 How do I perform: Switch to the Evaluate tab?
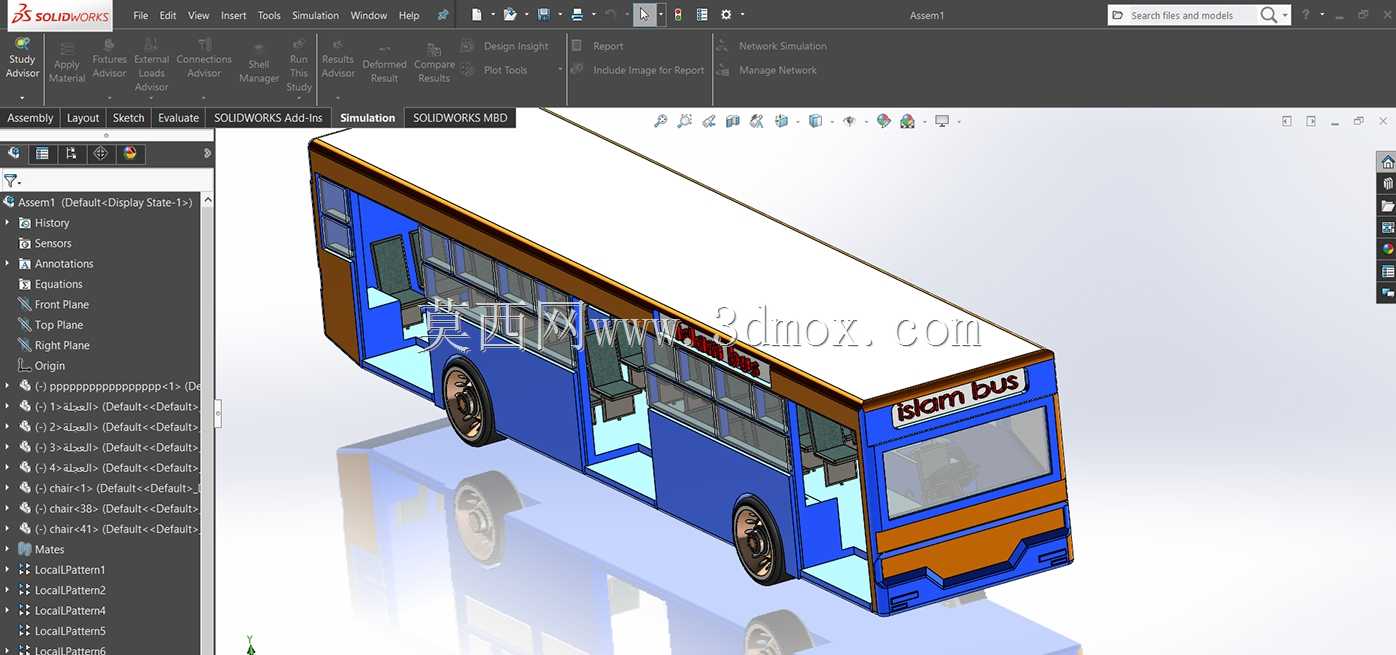[x=178, y=118]
